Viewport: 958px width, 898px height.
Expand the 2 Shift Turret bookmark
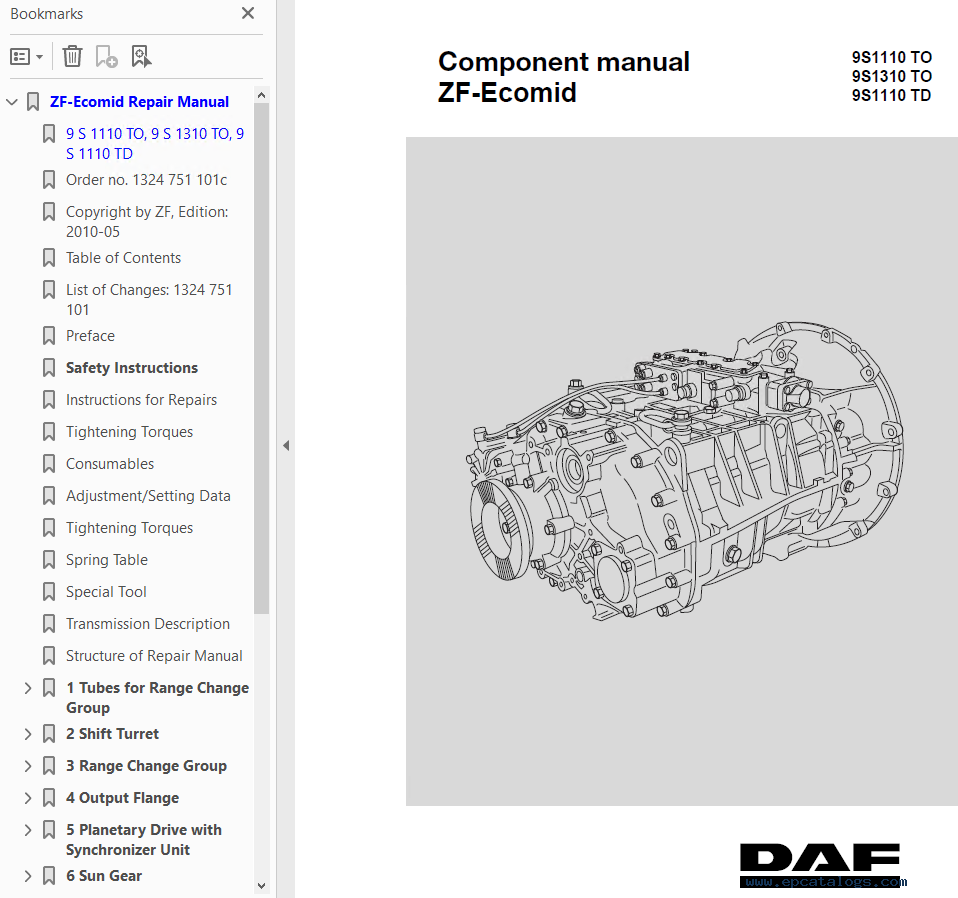(x=27, y=734)
